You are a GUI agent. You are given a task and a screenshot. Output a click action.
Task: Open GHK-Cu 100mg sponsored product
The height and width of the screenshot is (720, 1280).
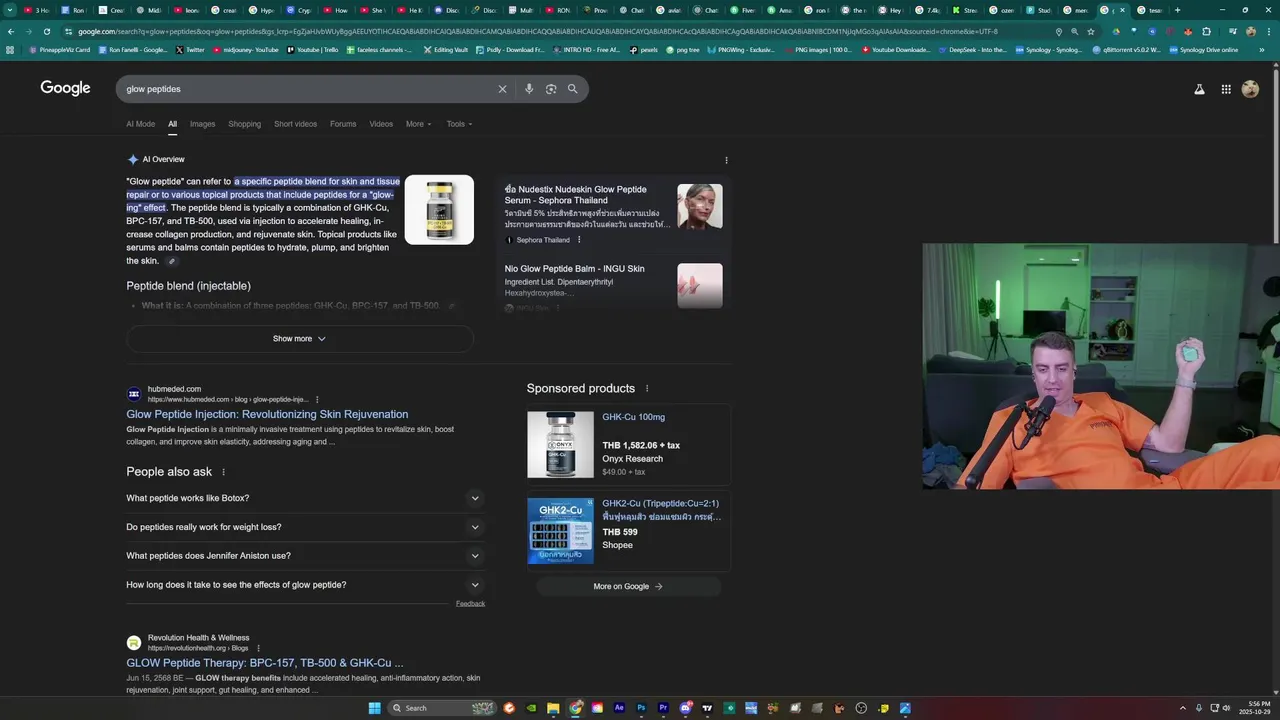point(633,417)
